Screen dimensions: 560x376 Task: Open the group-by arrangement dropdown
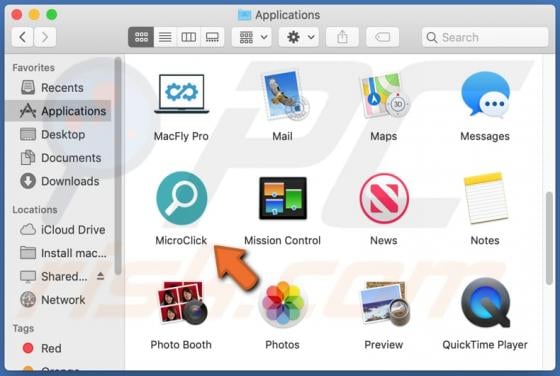point(252,37)
